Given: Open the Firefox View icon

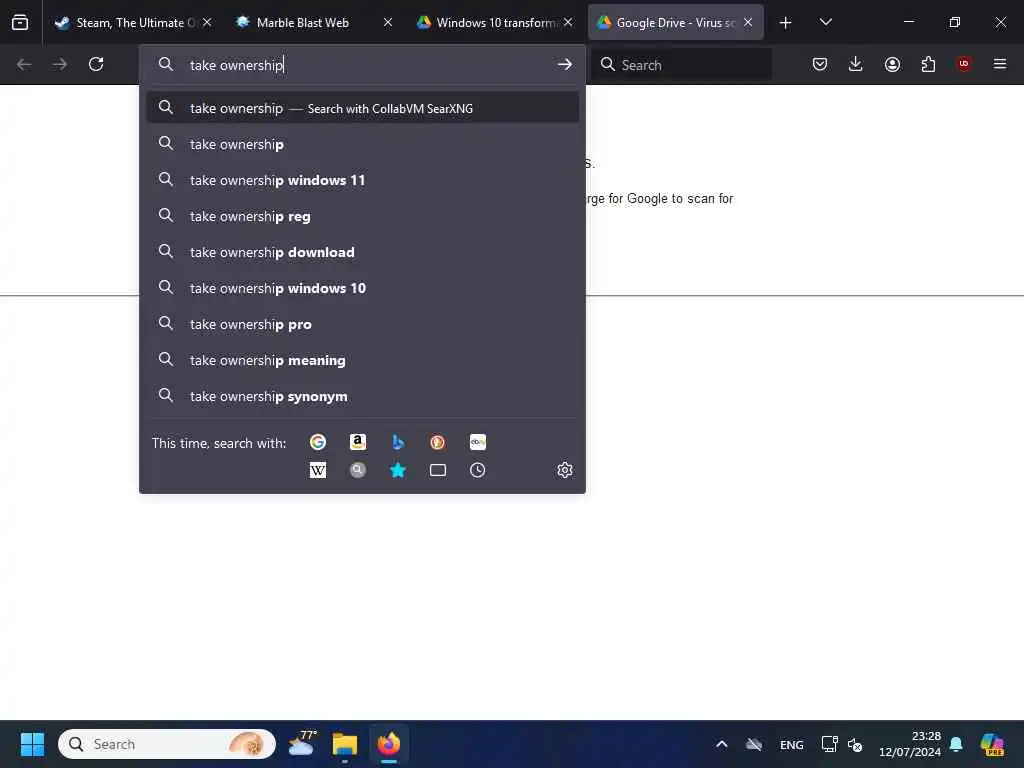Looking at the screenshot, I should tap(20, 22).
